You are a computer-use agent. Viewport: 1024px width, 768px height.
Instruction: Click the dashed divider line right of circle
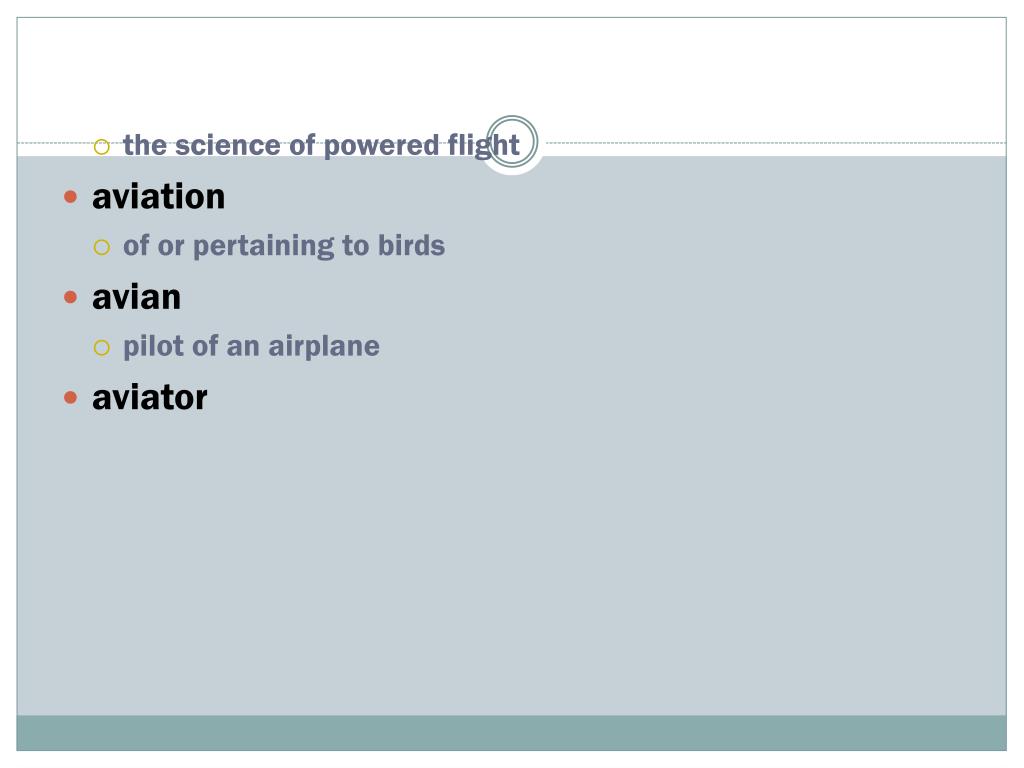(776, 142)
